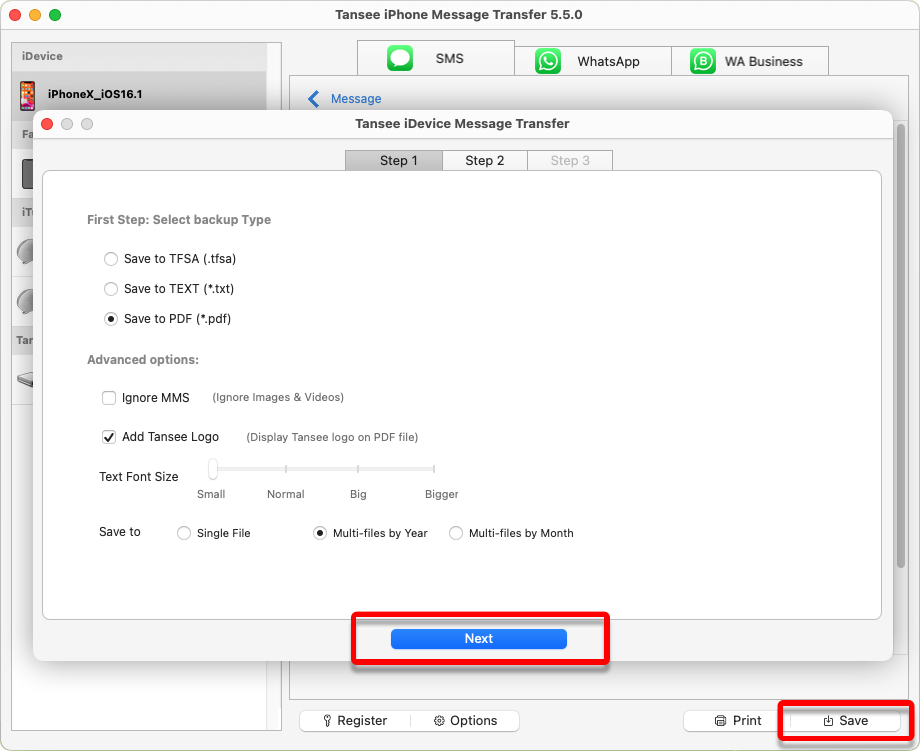Click the gear icon on Options
The image size is (920, 751).
pos(439,721)
